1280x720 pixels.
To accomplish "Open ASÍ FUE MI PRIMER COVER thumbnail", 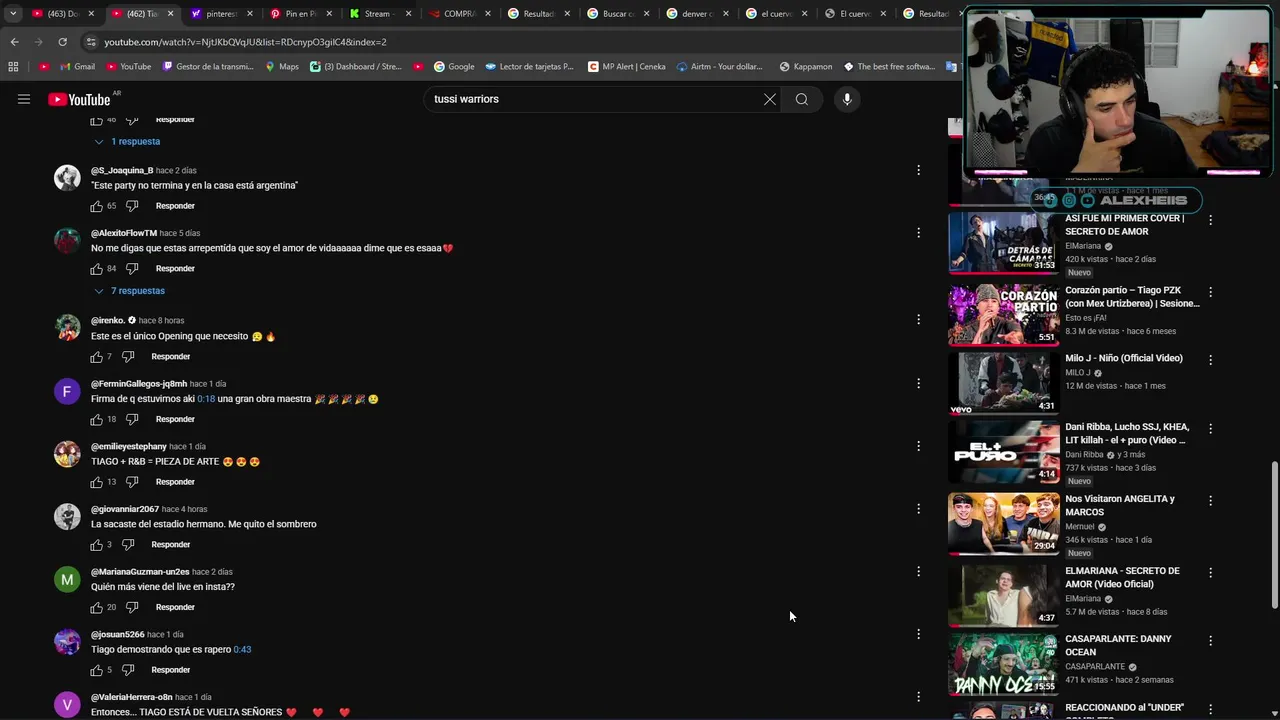I will coord(1003,242).
